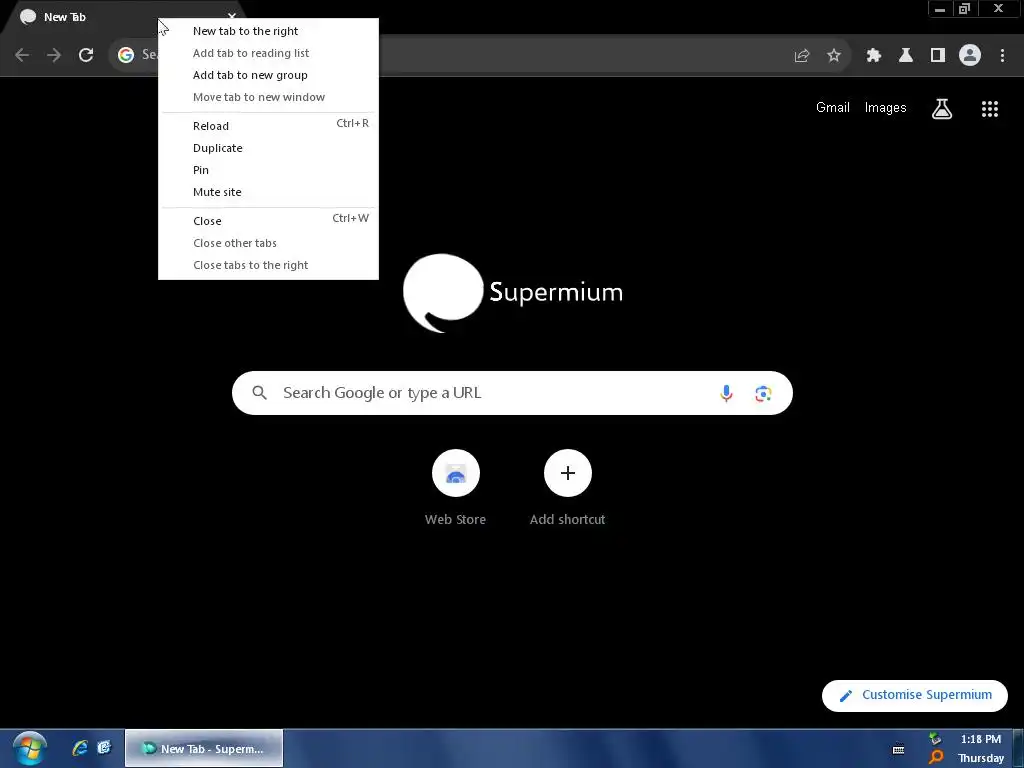The image size is (1024, 768).
Task: Click the second quick launch icon next to Internet Explorer
Action: [104, 748]
